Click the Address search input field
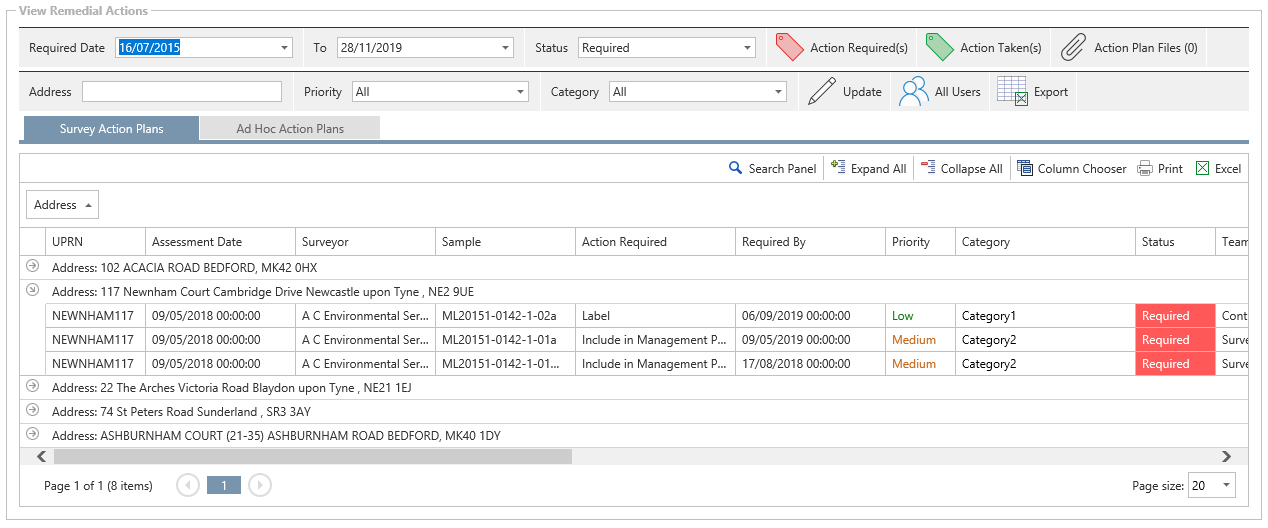This screenshot has width=1268, height=528. pyautogui.click(x=182, y=92)
